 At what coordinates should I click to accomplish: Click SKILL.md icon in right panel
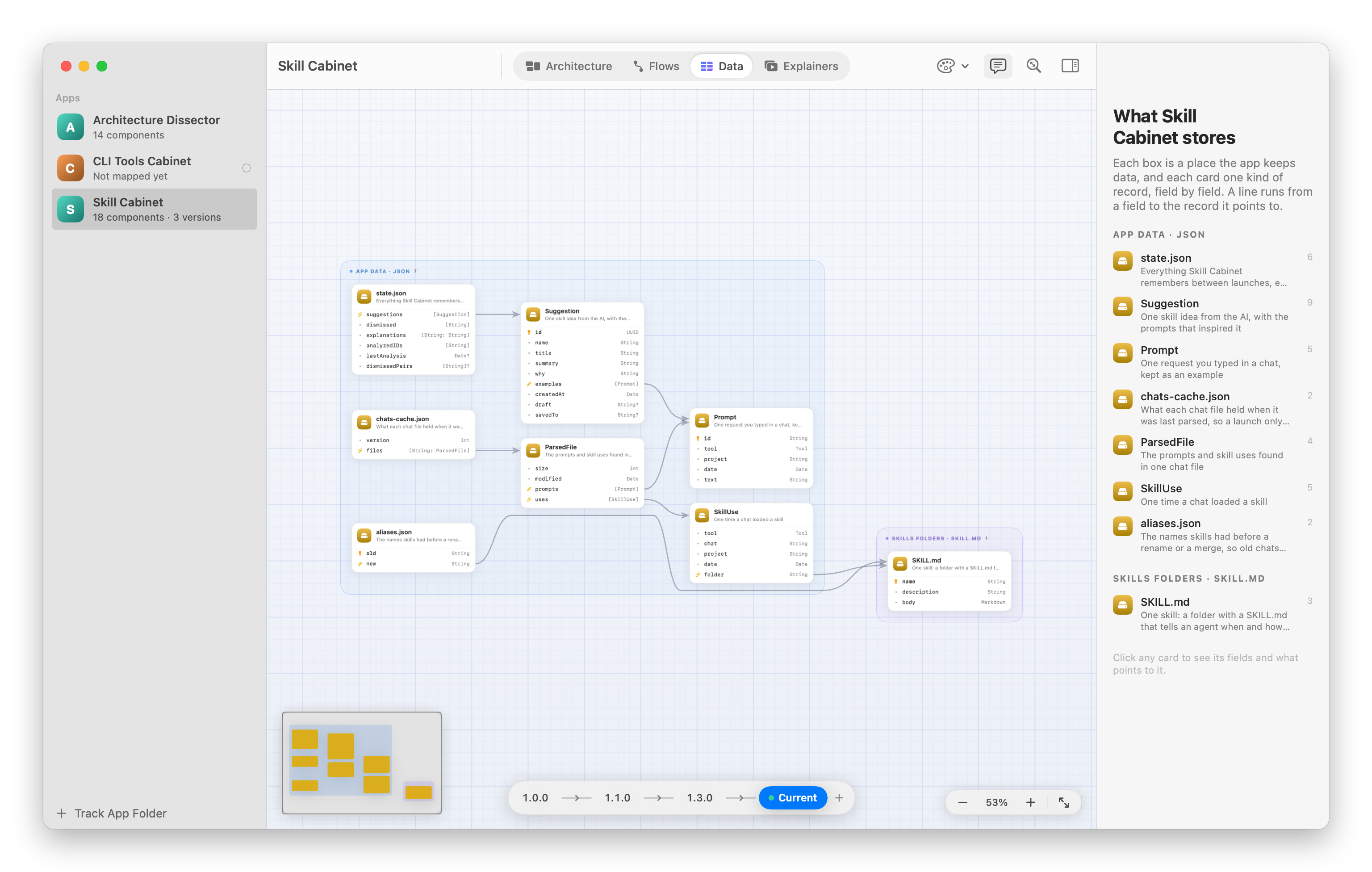tap(1122, 605)
